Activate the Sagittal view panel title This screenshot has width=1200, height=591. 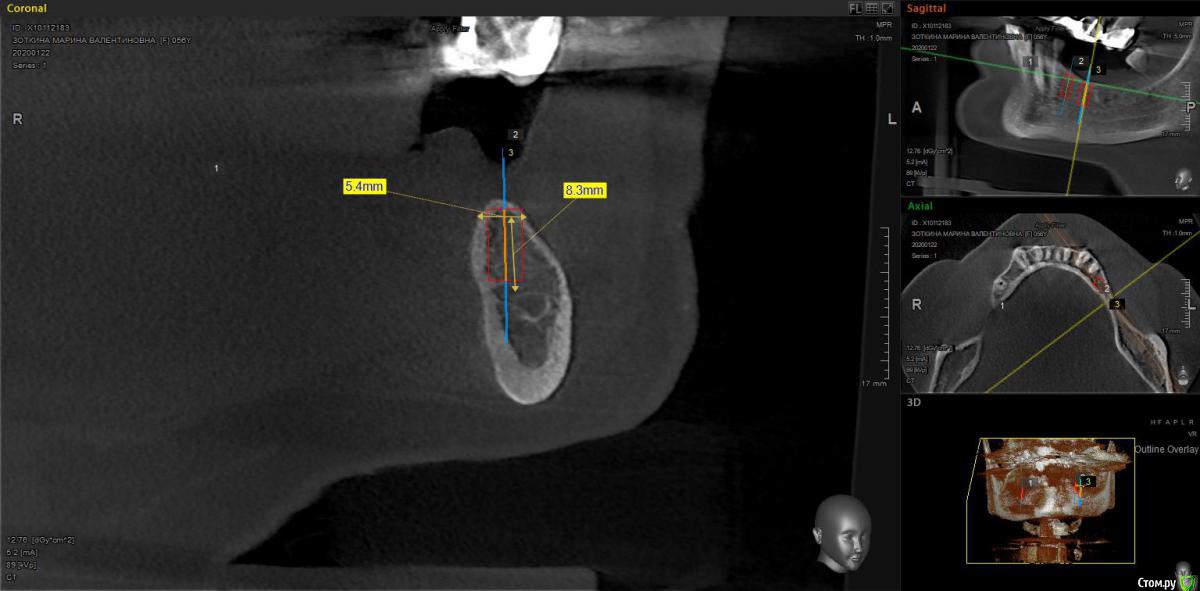929,8
